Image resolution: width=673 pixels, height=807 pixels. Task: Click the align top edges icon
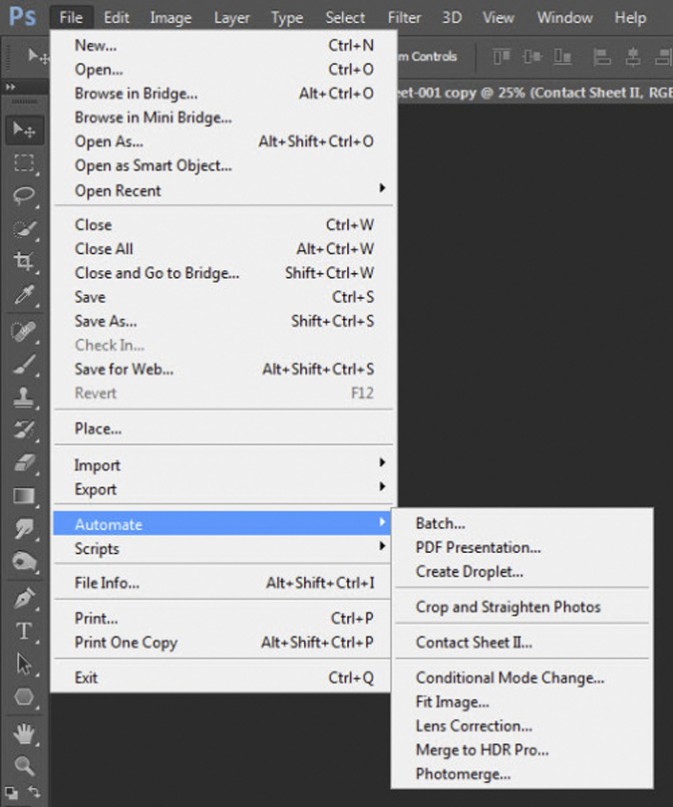pyautogui.click(x=502, y=57)
